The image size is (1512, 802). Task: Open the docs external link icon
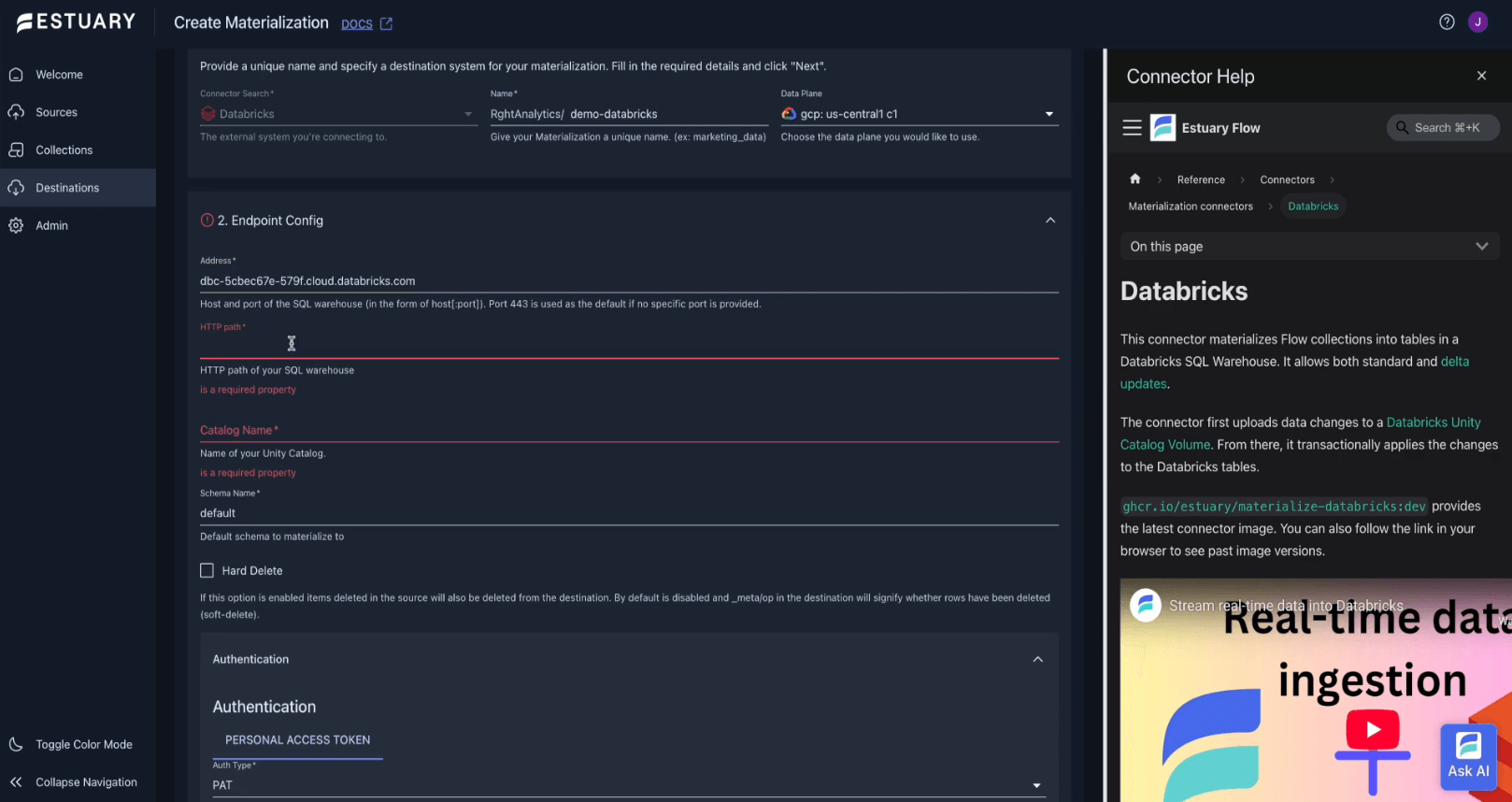point(386,23)
